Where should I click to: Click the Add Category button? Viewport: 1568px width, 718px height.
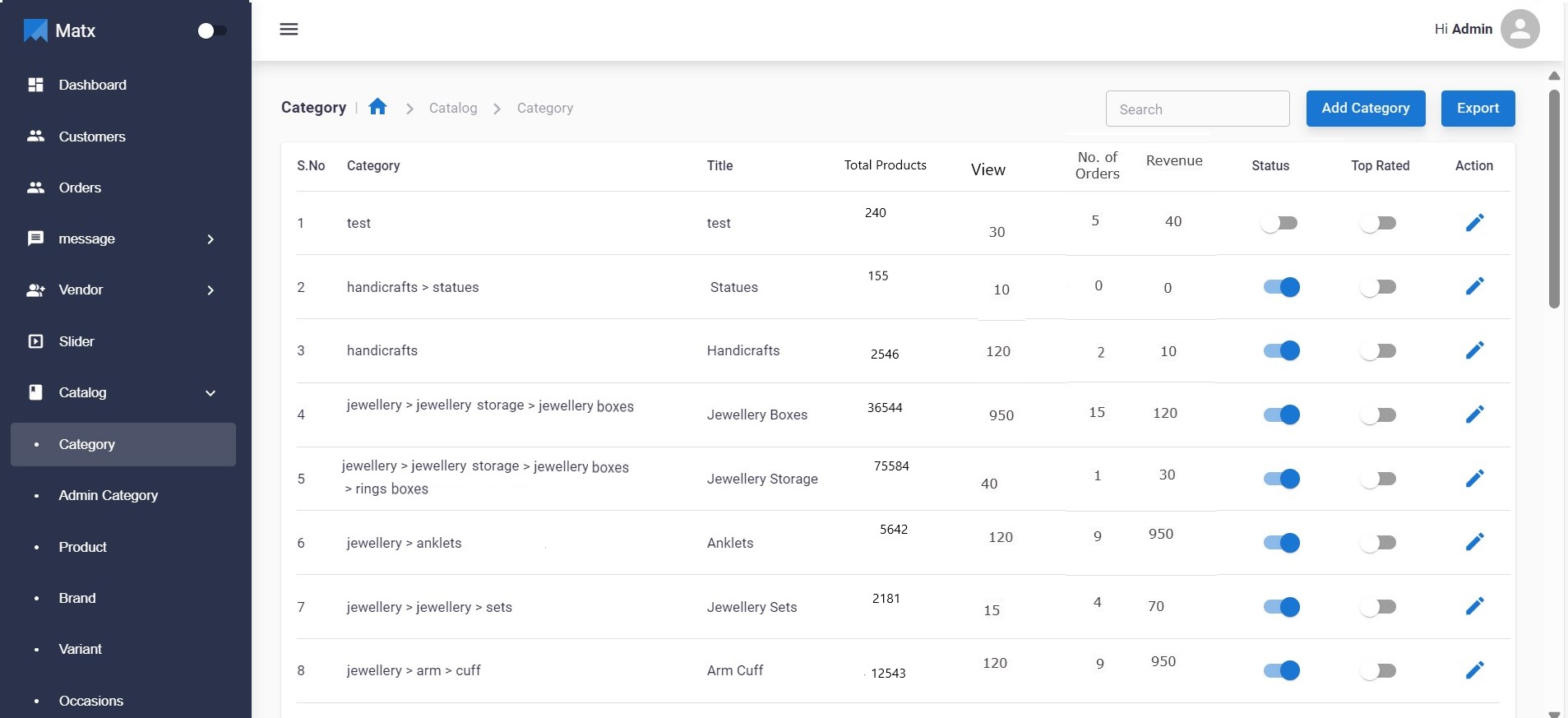[x=1365, y=109]
